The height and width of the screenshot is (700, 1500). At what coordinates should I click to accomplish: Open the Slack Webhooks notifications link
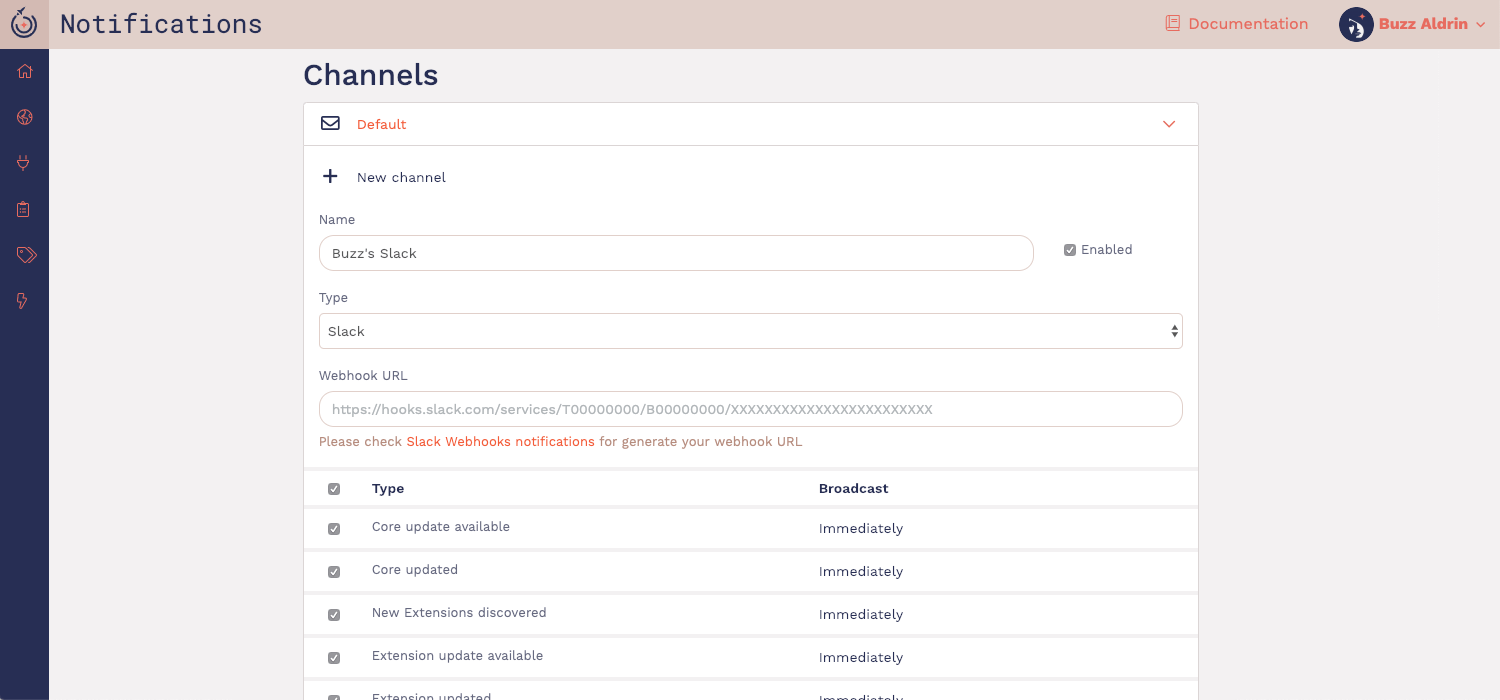pos(500,442)
